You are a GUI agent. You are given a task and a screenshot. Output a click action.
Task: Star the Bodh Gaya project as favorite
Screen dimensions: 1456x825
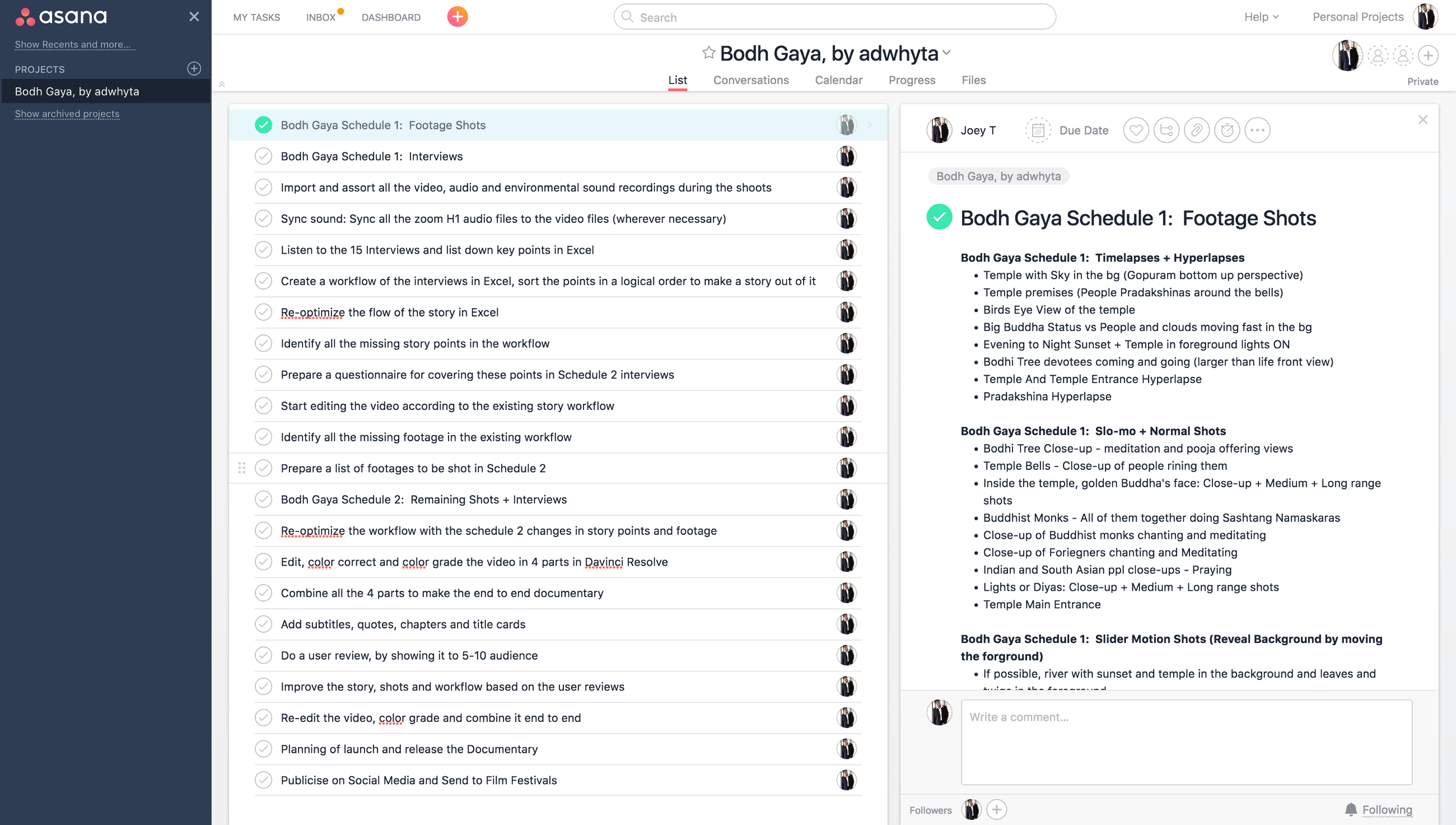coord(708,53)
